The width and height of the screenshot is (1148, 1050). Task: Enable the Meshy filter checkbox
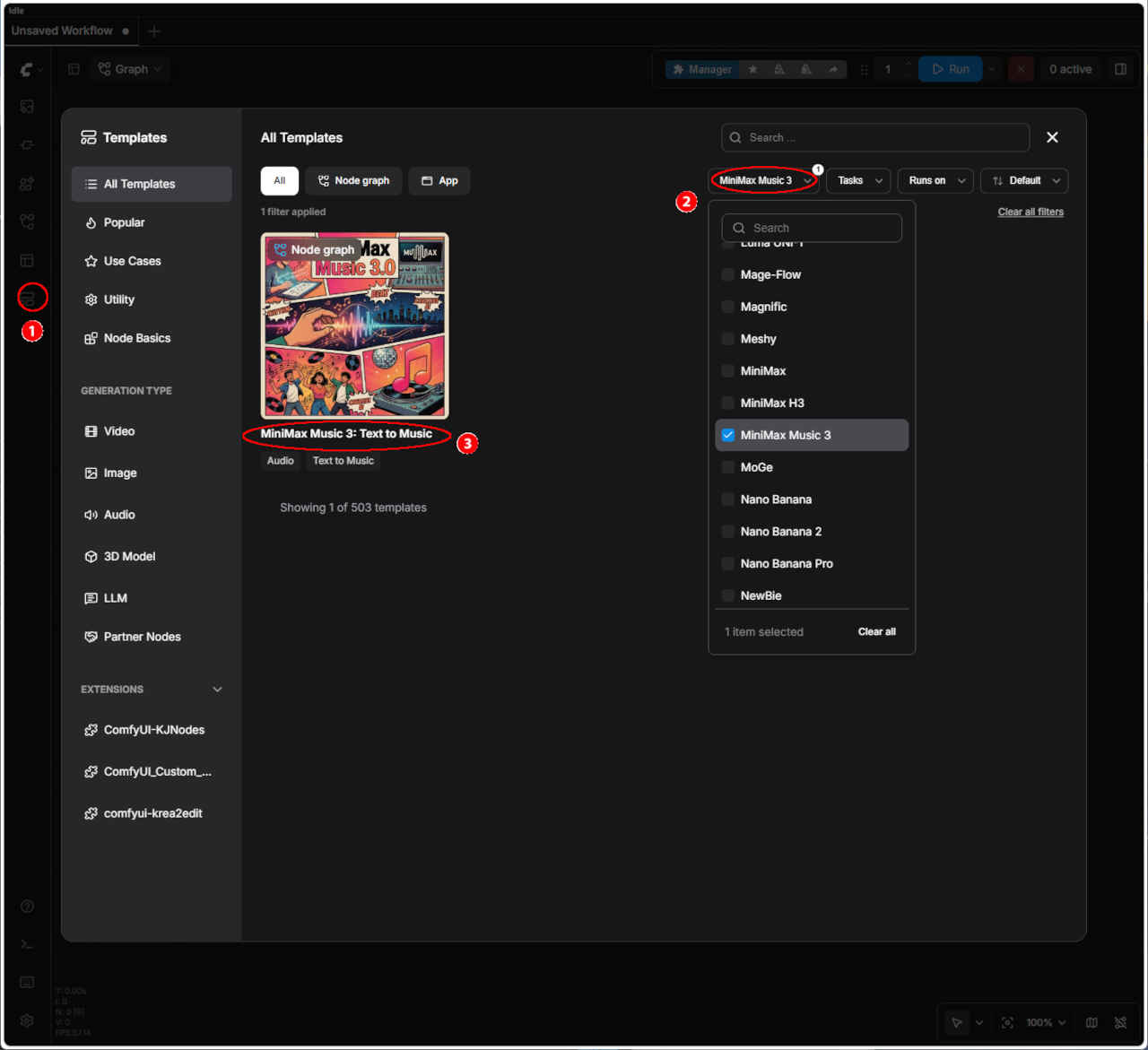[728, 339]
